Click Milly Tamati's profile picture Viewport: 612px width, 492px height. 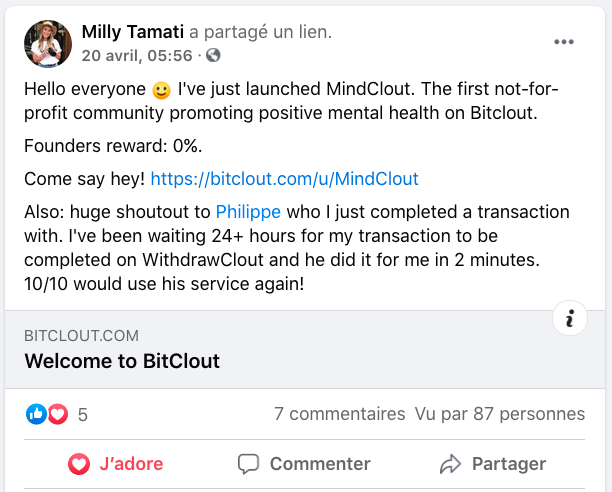48,43
